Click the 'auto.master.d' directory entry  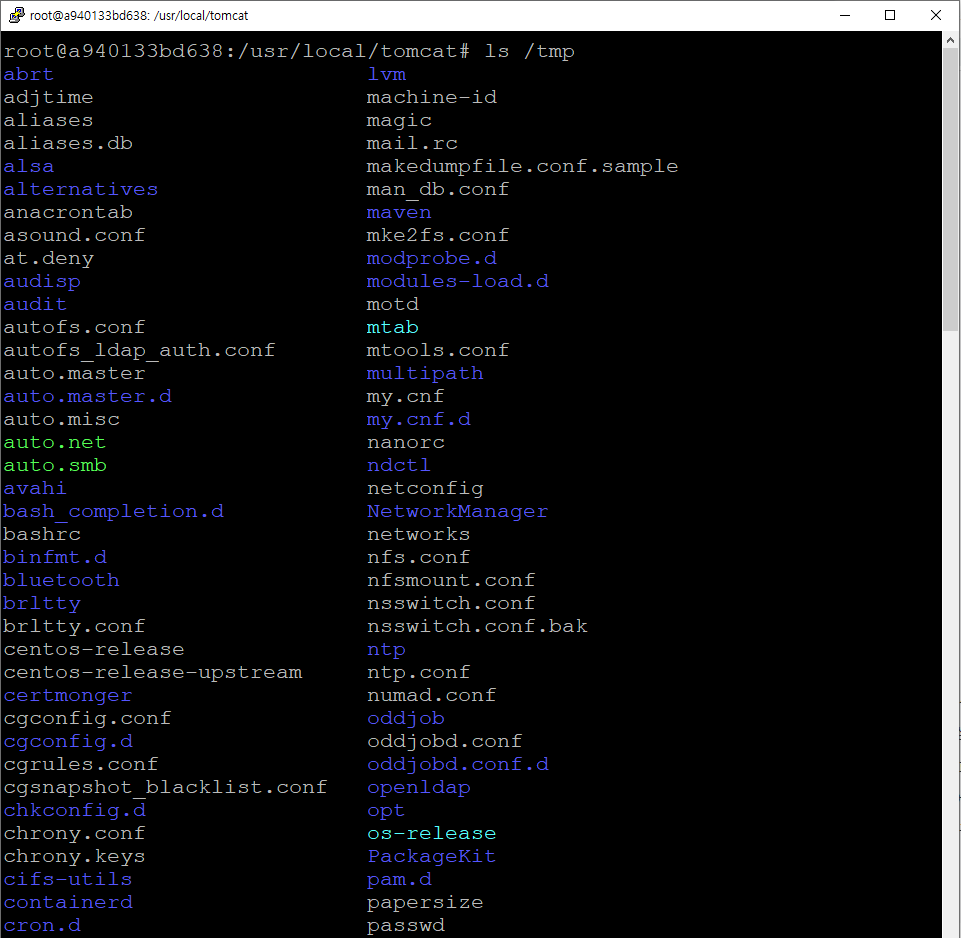point(88,397)
